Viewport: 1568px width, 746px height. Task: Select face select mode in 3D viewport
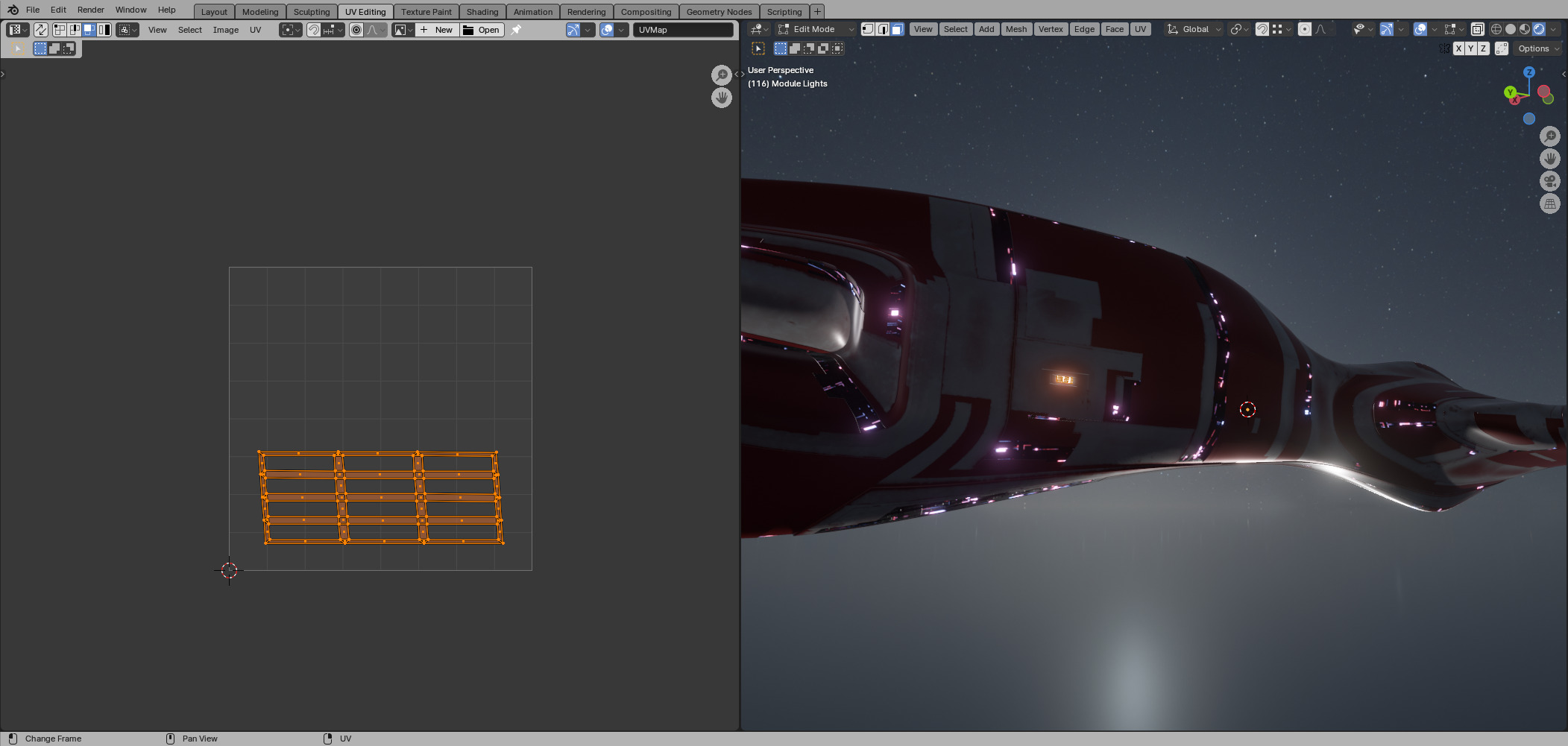897,29
